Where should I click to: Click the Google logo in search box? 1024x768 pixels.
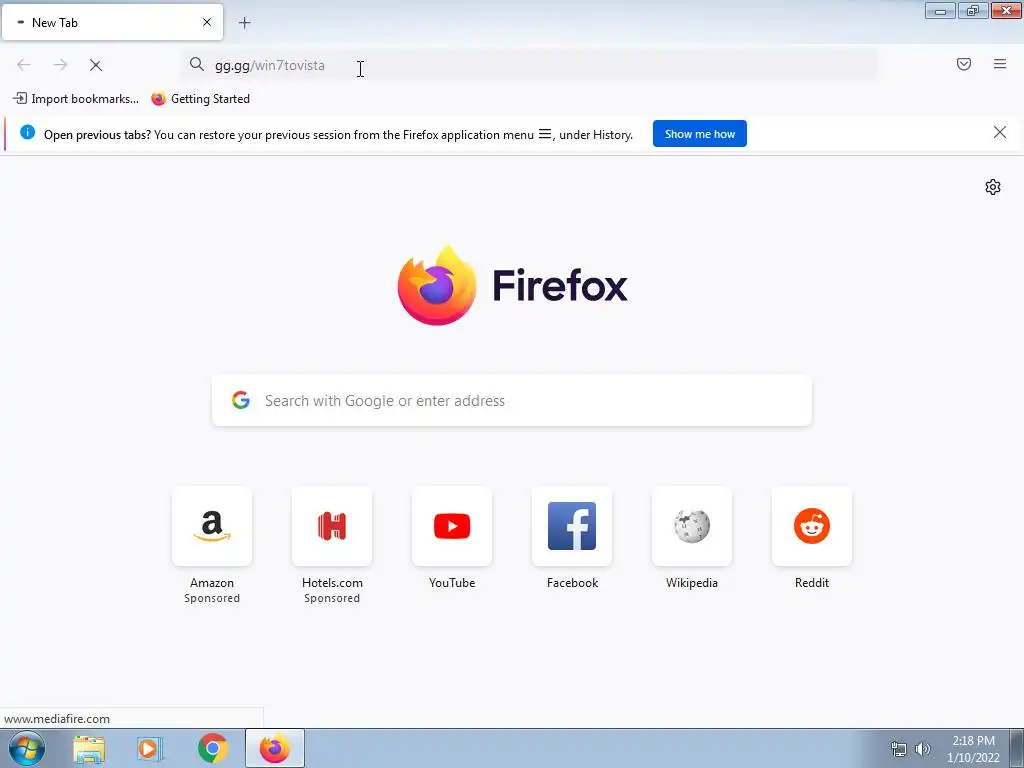[x=241, y=400]
